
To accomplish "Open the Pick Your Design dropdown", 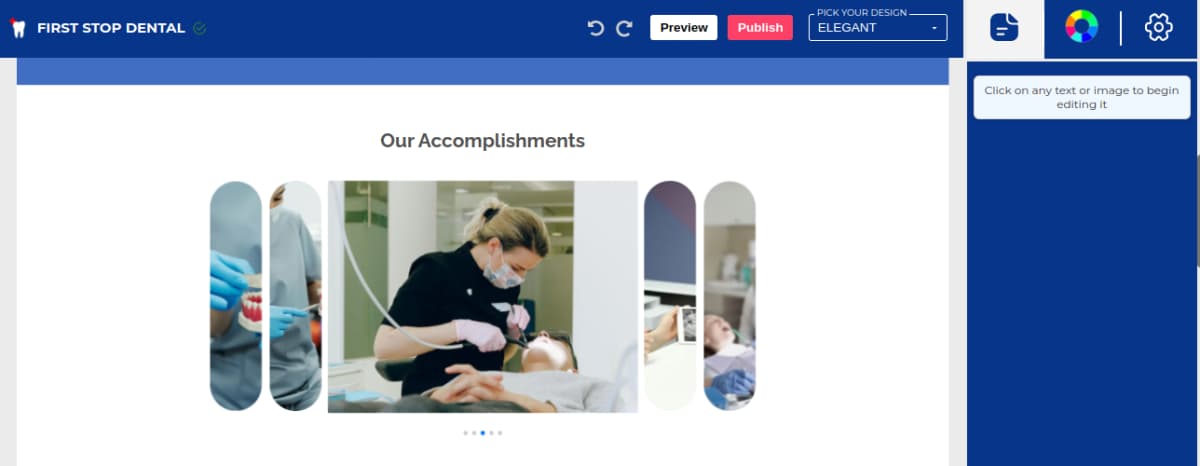I will pos(877,27).
